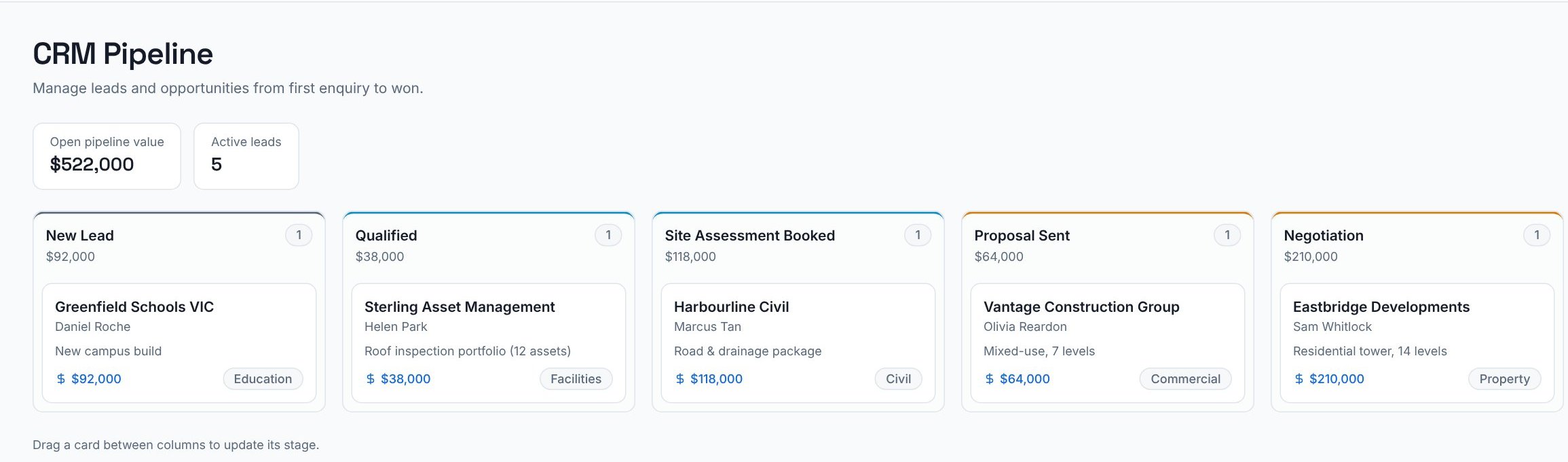Click 'Roof inspection portfolio (12 assets)' text
The image size is (1568, 462).
pyautogui.click(x=468, y=351)
